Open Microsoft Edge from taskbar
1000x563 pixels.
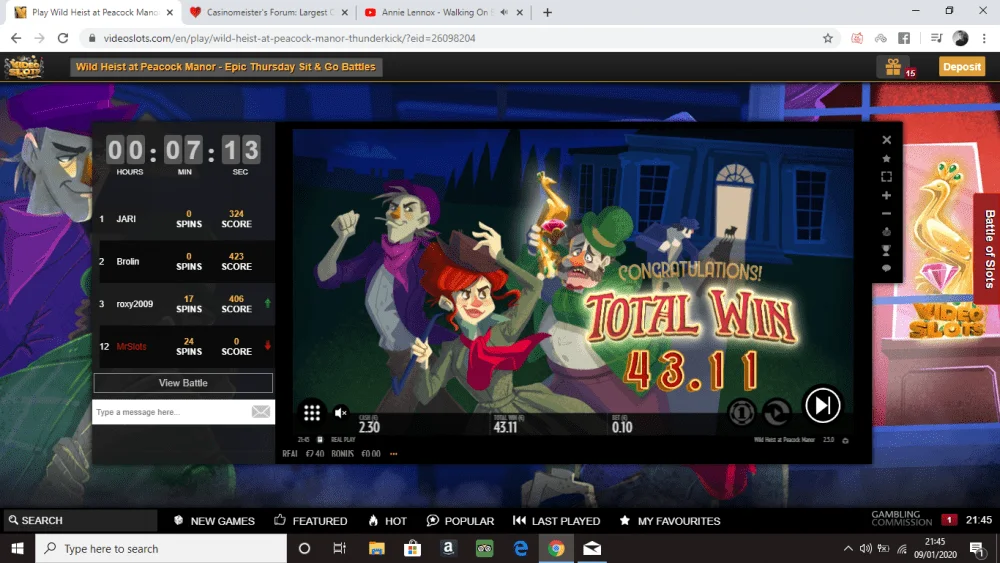(520, 548)
